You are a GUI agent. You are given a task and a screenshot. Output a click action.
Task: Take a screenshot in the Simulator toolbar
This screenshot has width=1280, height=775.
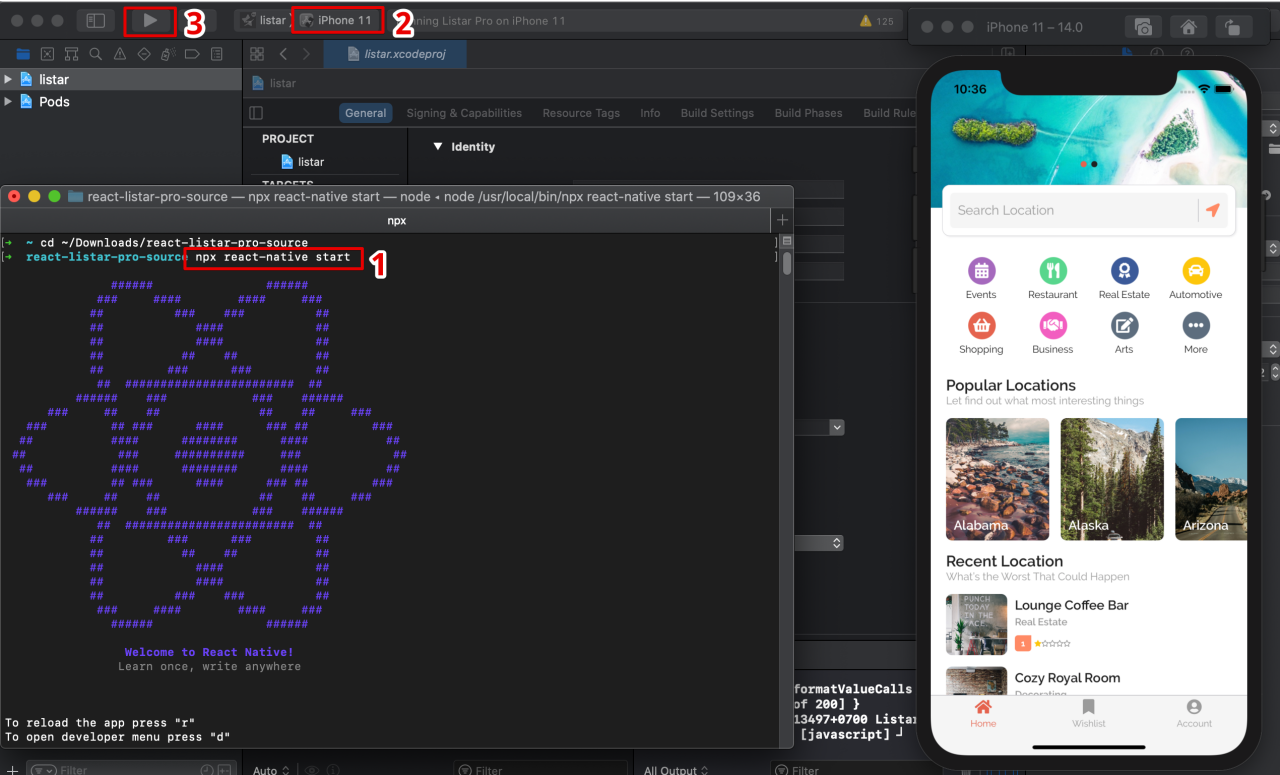[x=1143, y=27]
